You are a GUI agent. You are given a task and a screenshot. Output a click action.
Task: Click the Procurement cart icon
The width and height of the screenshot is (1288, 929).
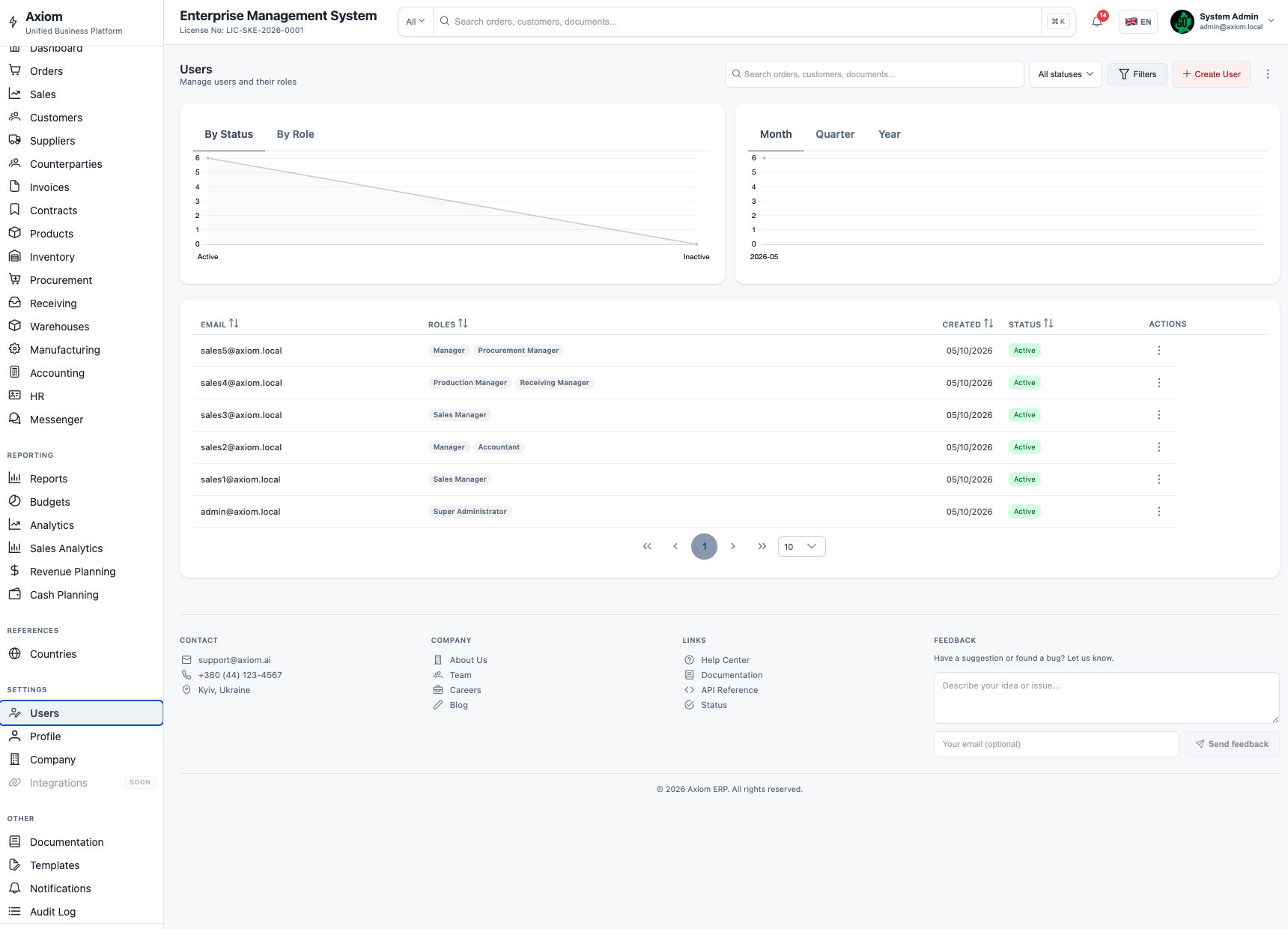click(x=14, y=279)
